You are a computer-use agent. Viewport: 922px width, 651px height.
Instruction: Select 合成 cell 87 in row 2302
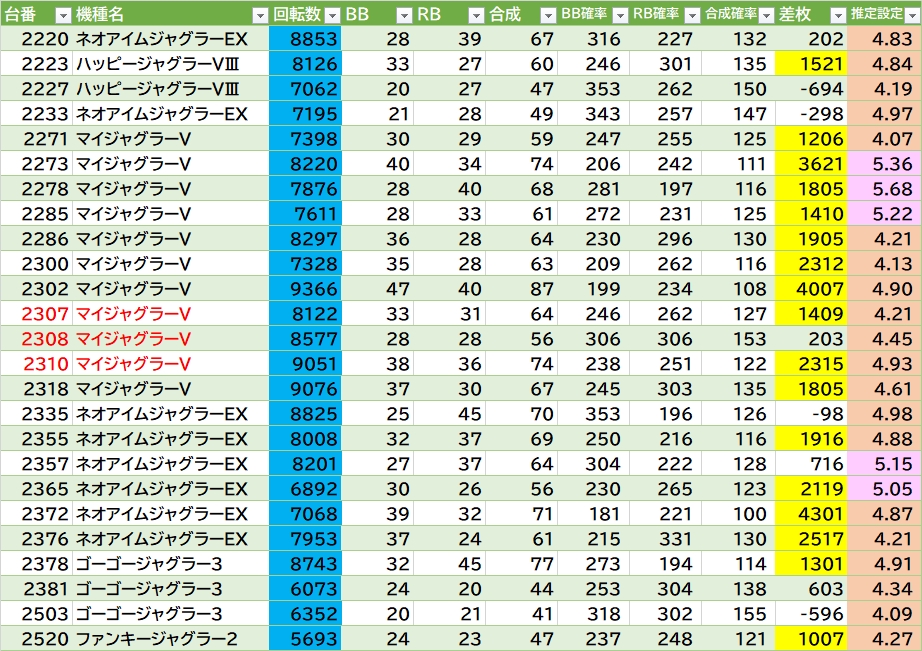pyautogui.click(x=521, y=289)
